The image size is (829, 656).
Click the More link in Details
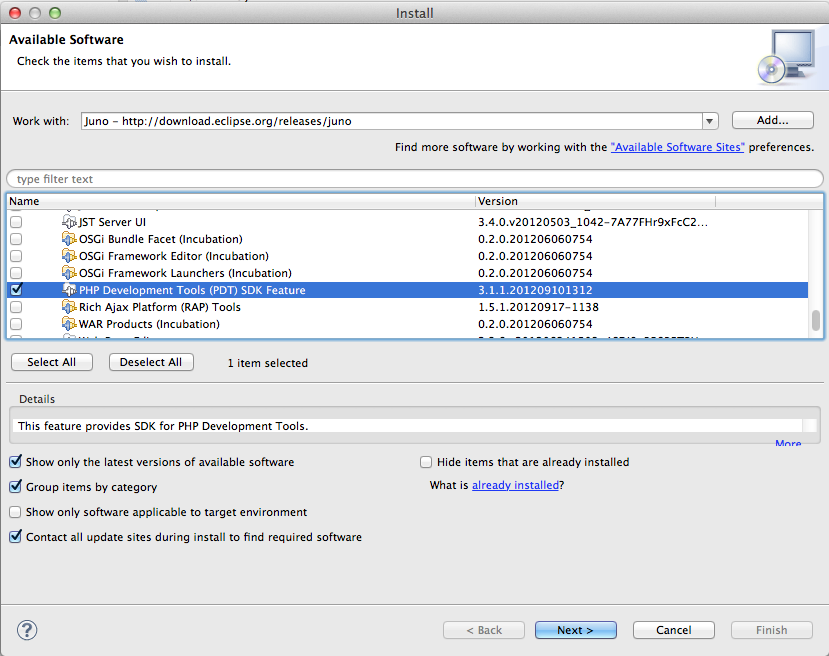pos(788,443)
